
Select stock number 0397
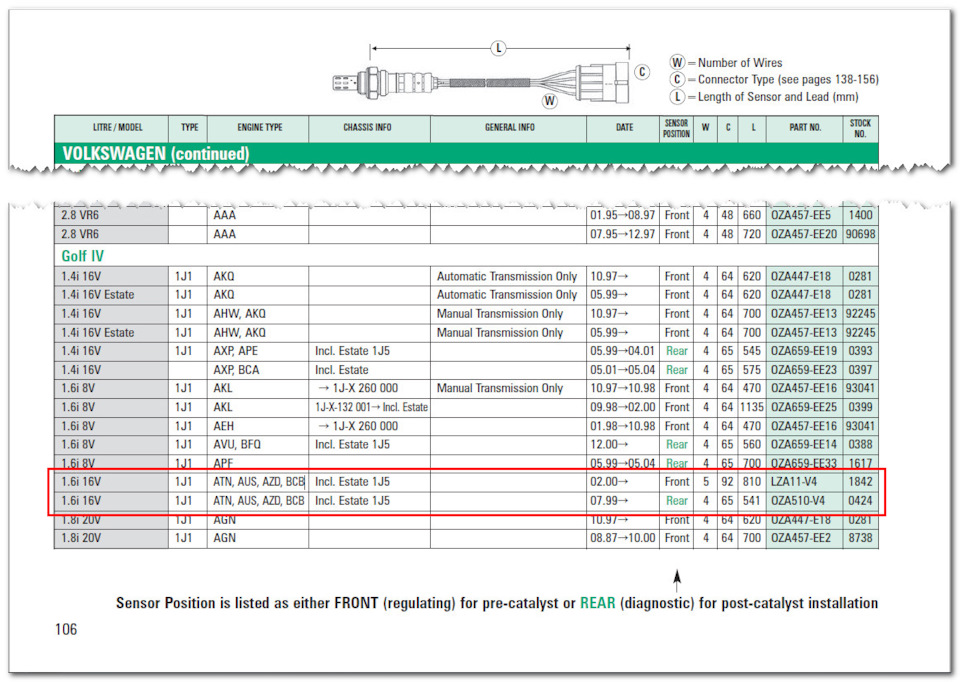[x=860, y=370]
